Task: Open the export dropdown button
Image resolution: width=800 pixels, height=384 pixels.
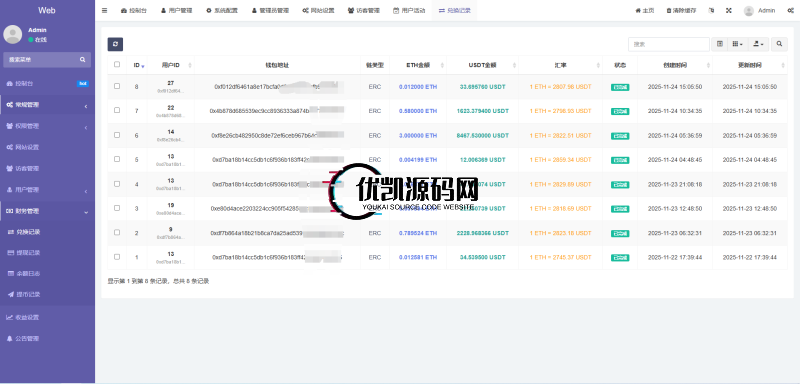Action: 759,44
